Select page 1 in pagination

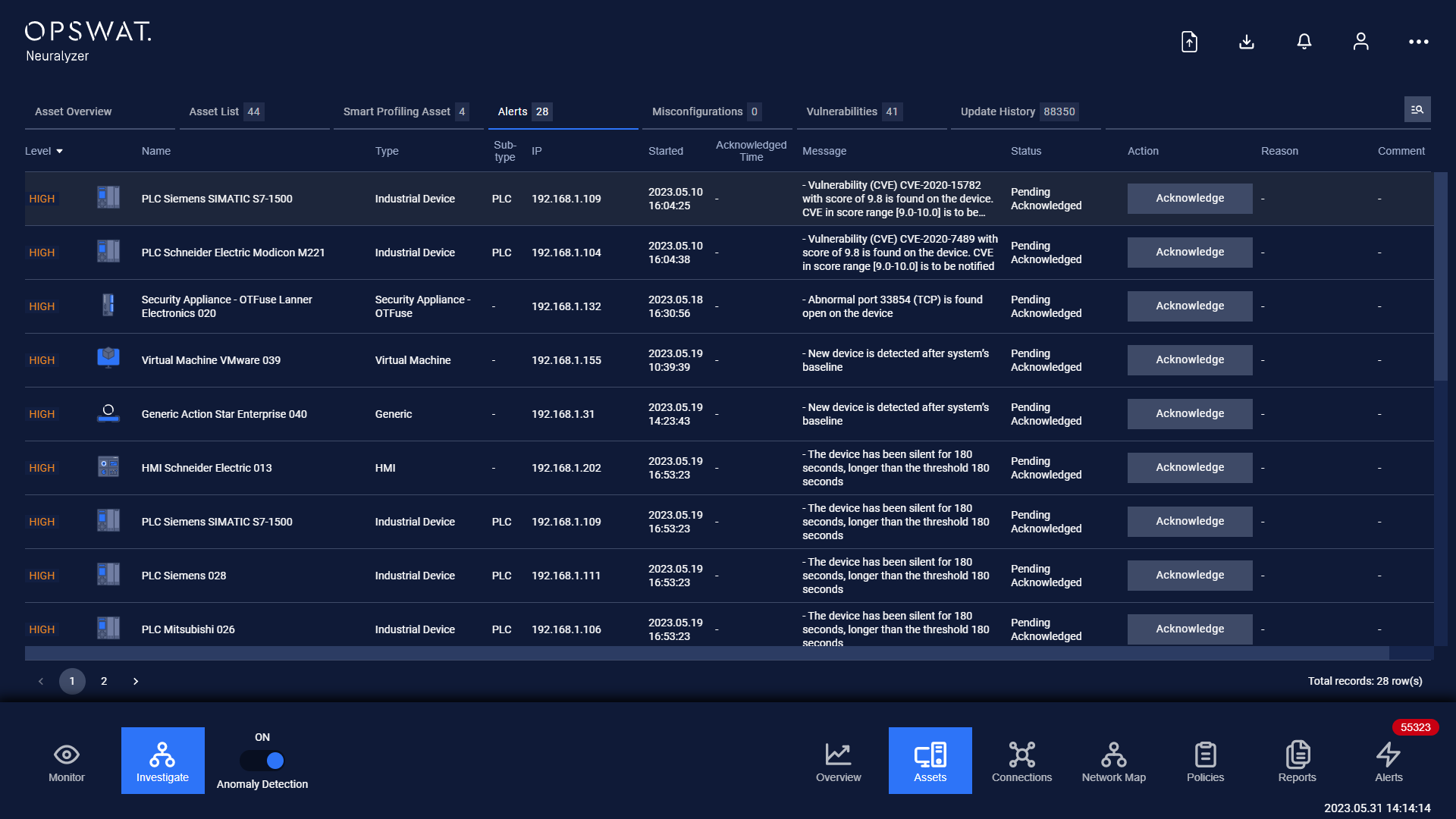pyautogui.click(x=72, y=681)
